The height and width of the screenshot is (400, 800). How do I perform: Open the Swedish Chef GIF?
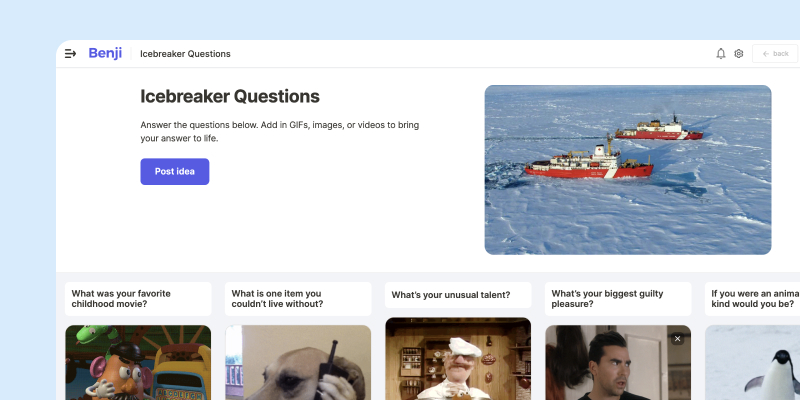[458, 359]
